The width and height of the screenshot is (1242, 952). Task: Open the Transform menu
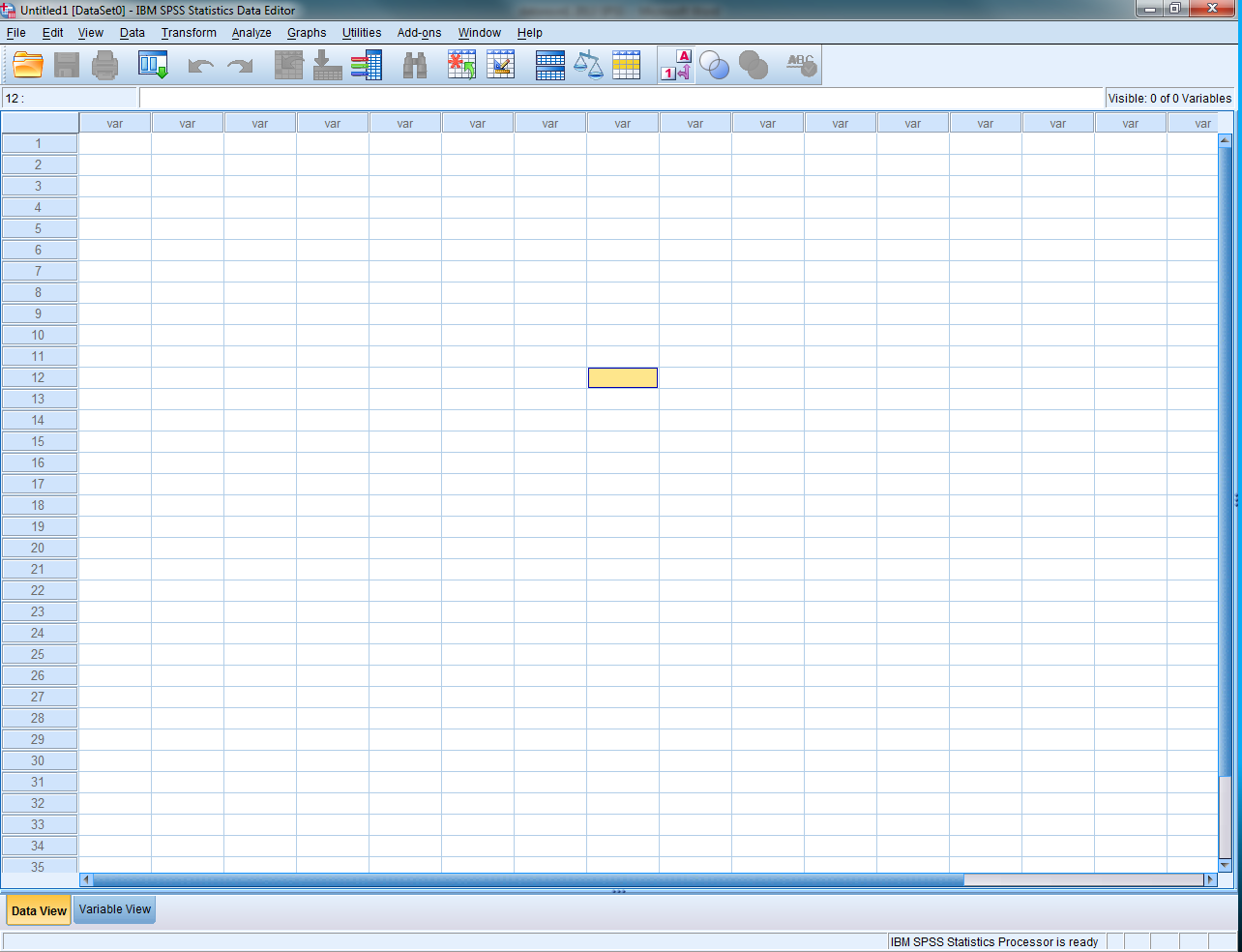click(189, 33)
